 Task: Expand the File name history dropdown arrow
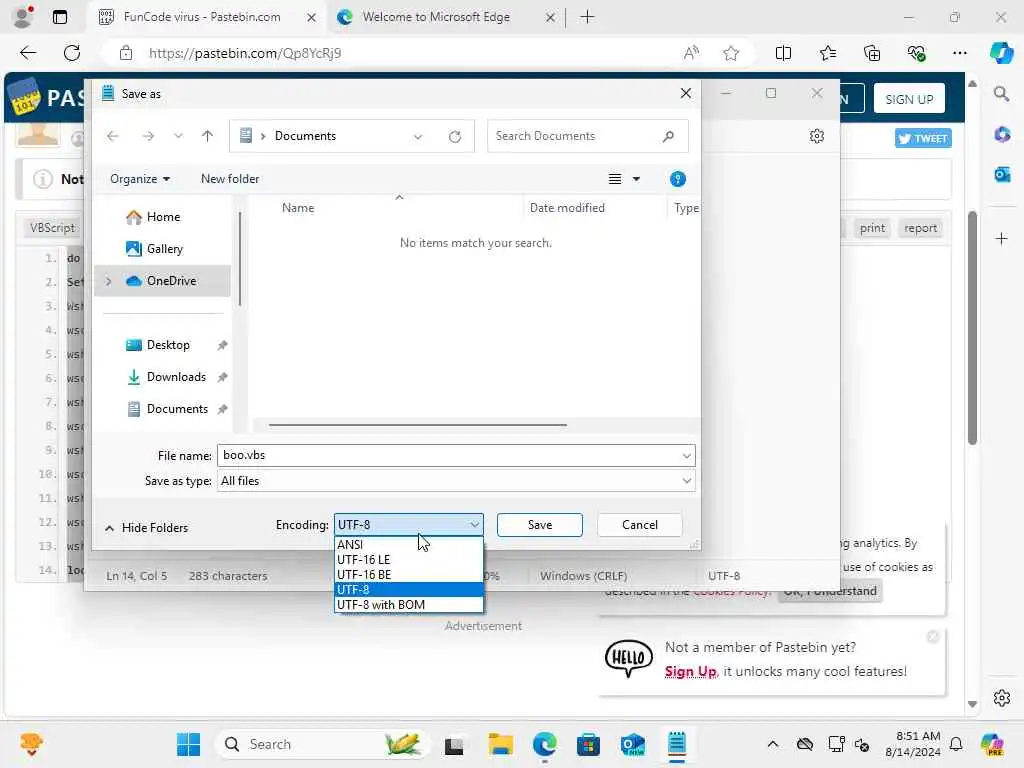[686, 455]
